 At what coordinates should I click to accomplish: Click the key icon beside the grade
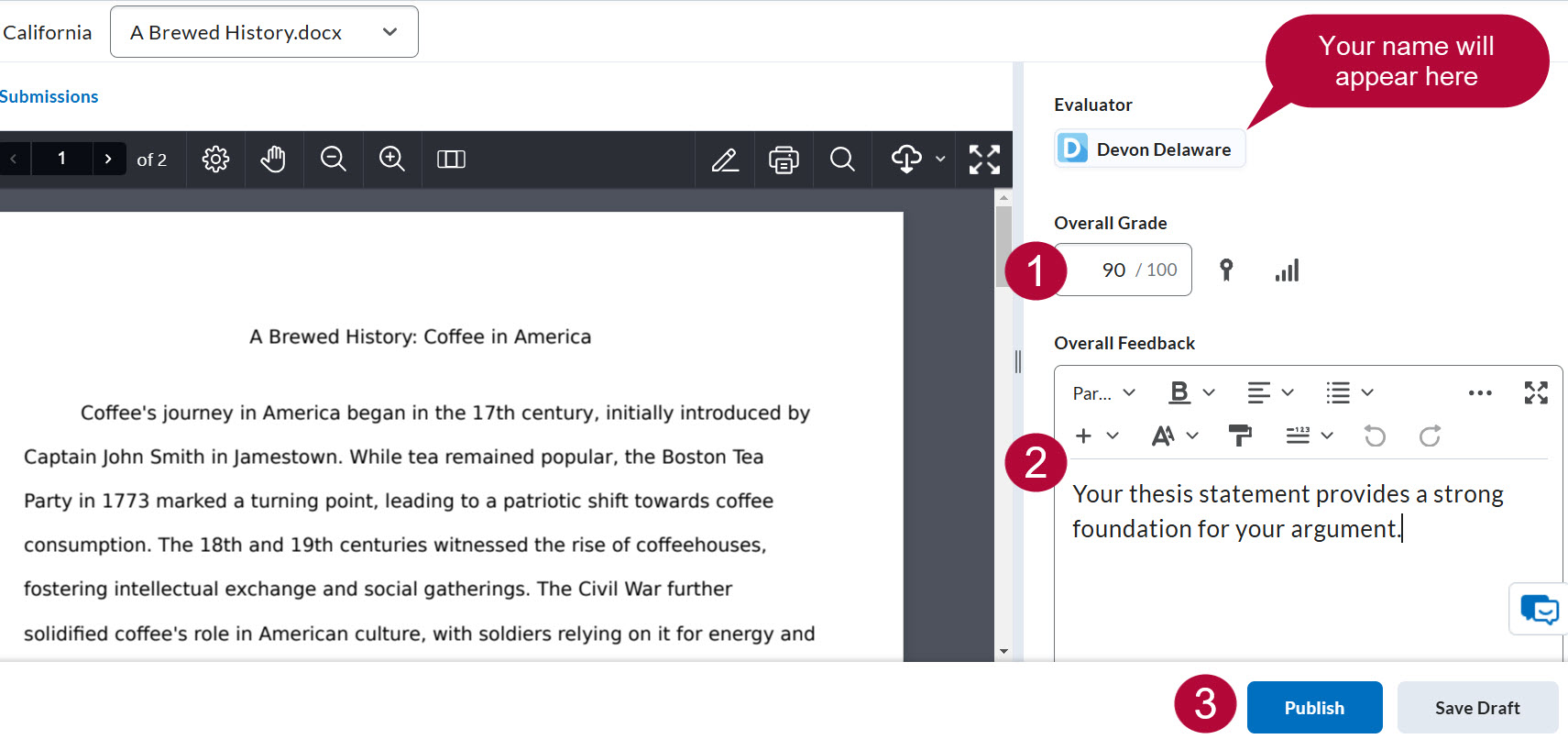pos(1226,270)
